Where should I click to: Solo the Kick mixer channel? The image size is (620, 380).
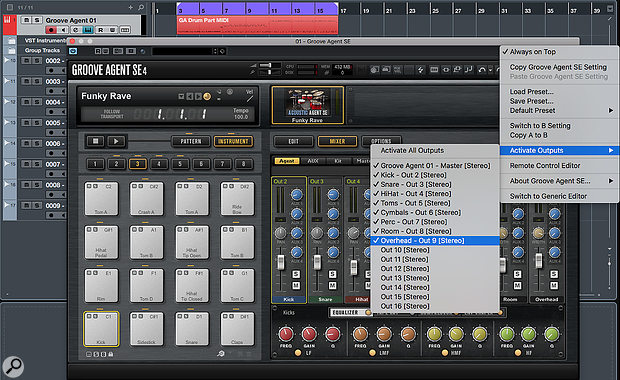(x=296, y=274)
